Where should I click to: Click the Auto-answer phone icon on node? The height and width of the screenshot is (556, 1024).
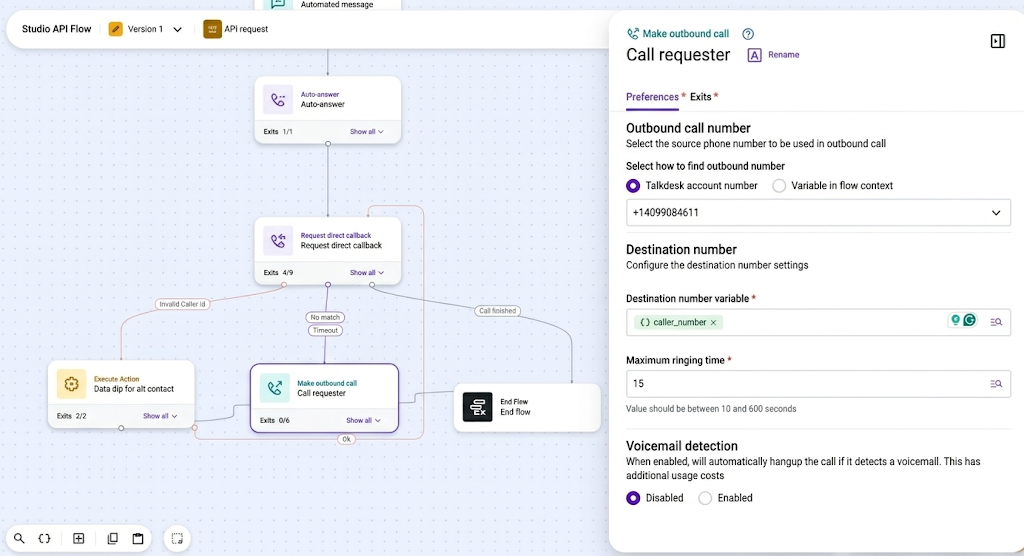click(278, 100)
